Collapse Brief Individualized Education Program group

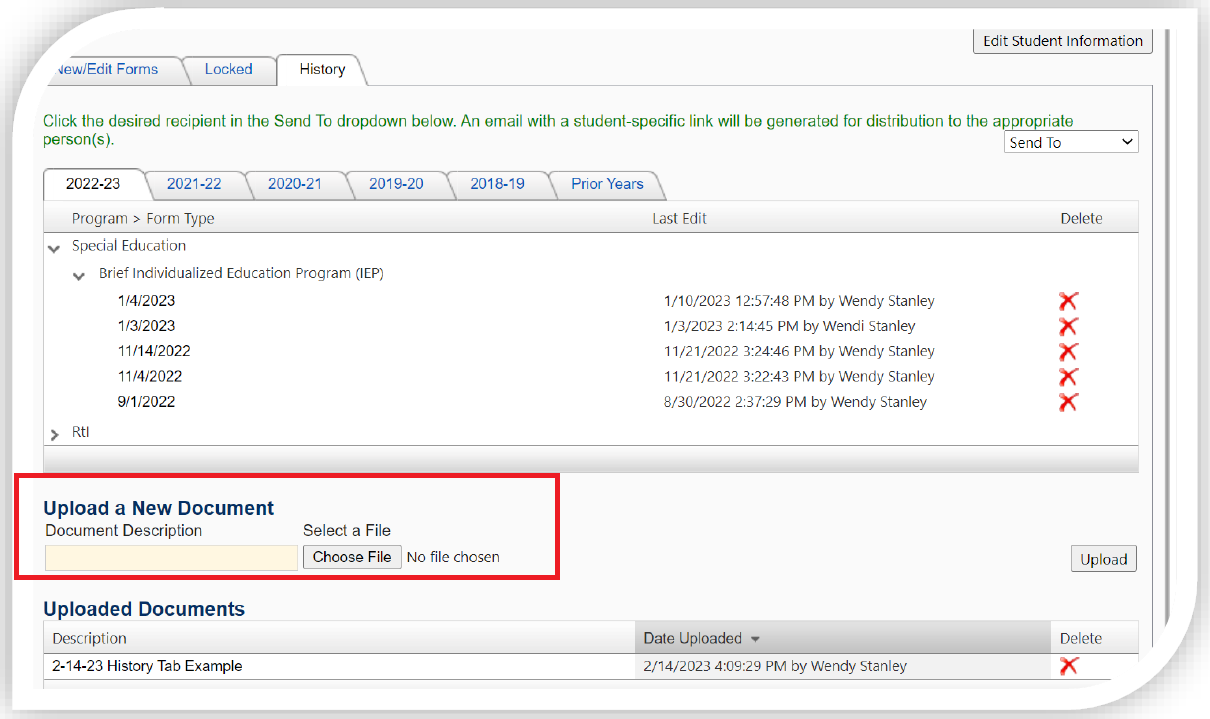point(80,275)
